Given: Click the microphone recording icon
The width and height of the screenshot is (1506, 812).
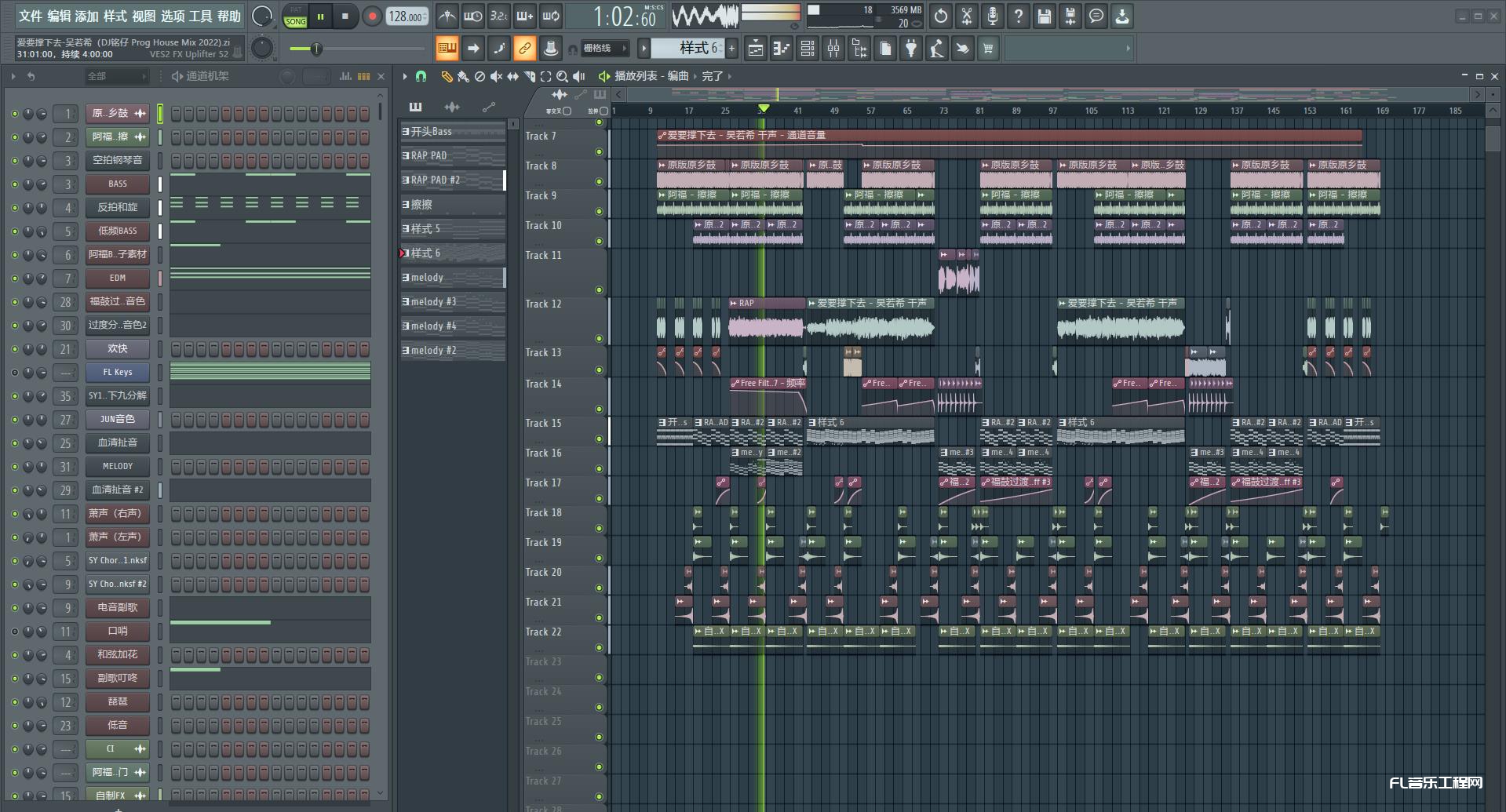Looking at the screenshot, I should [x=993, y=16].
